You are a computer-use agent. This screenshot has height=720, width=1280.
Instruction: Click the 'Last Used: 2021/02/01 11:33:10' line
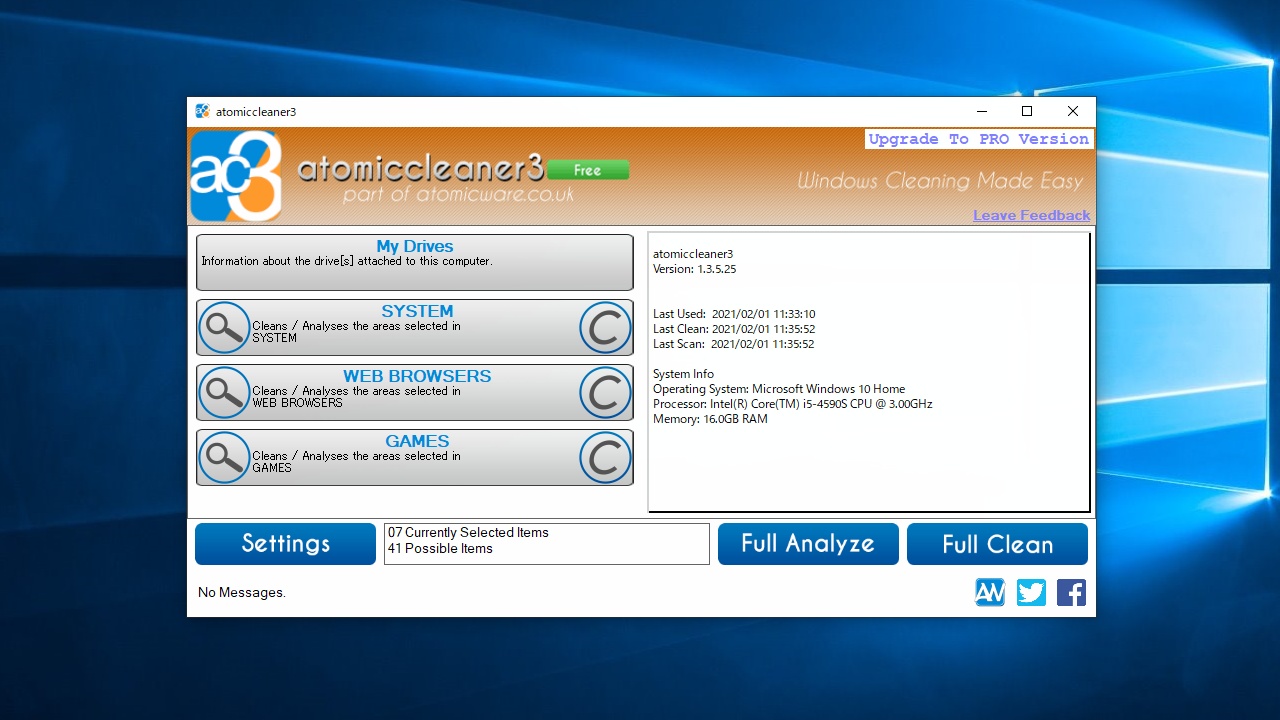734,314
